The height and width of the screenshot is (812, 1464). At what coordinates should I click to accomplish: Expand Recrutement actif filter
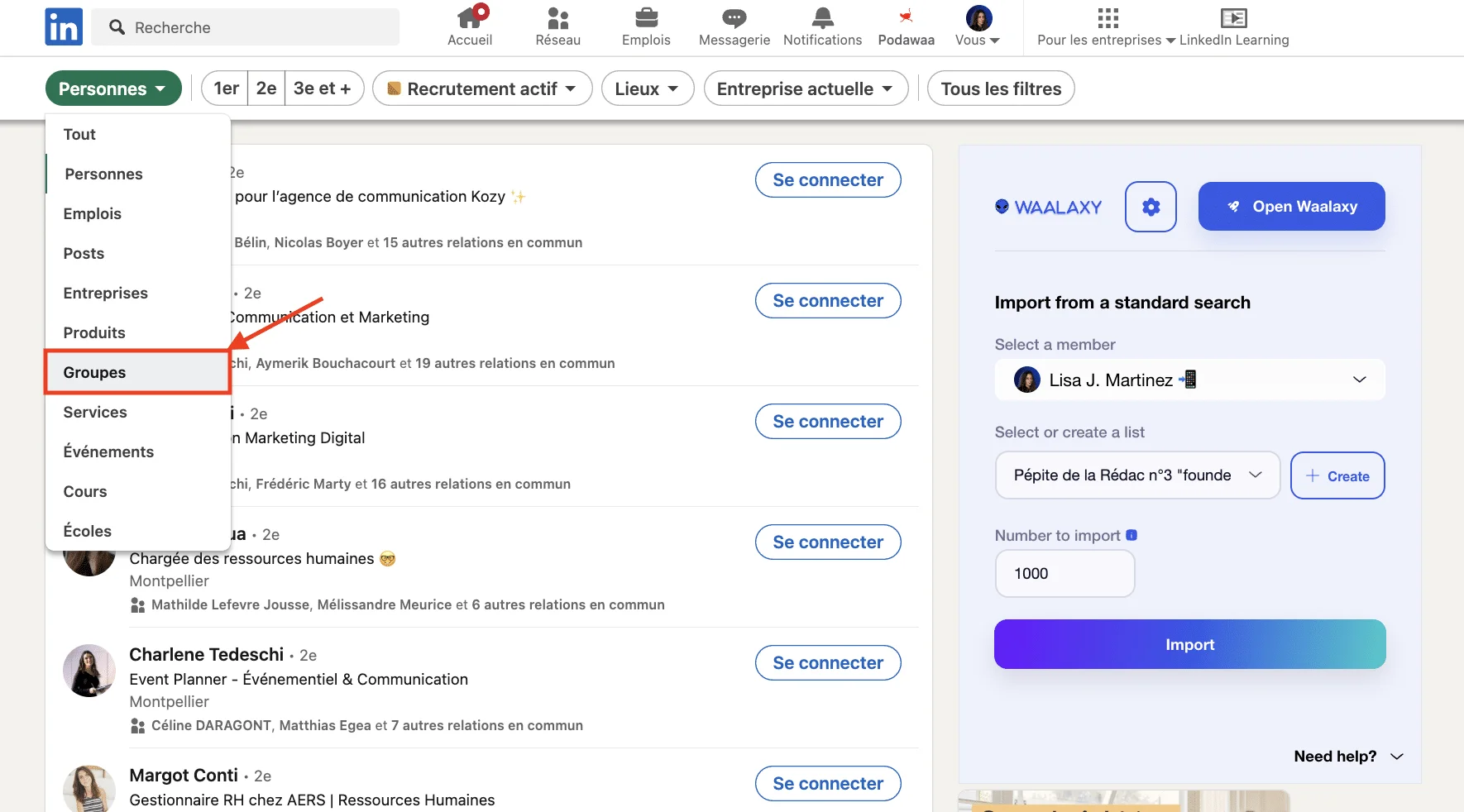[482, 88]
